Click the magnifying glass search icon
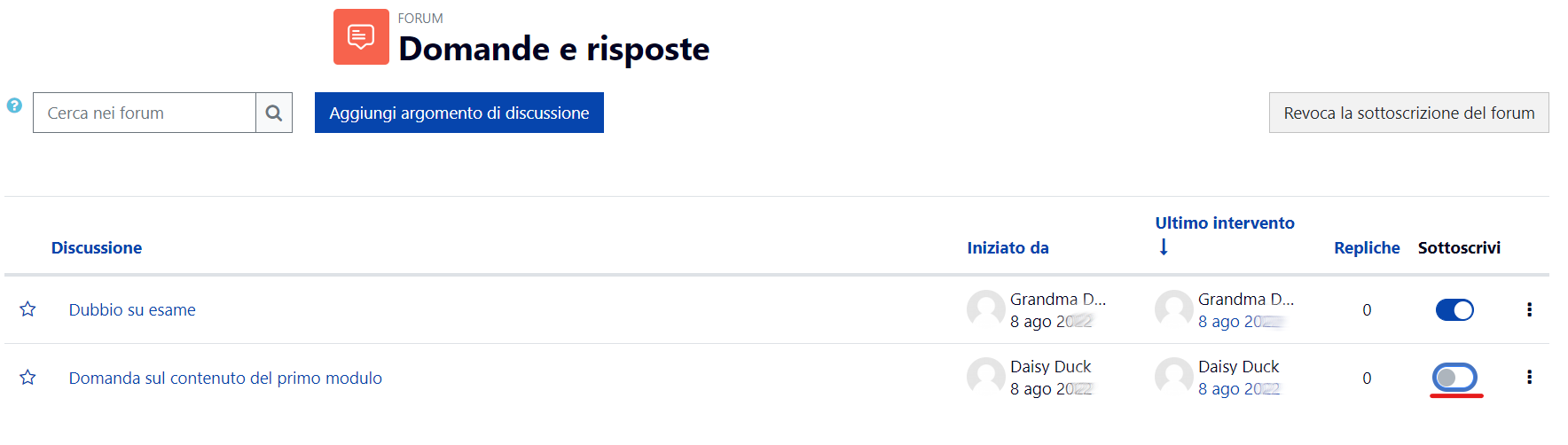The image size is (1568, 445). point(274,113)
